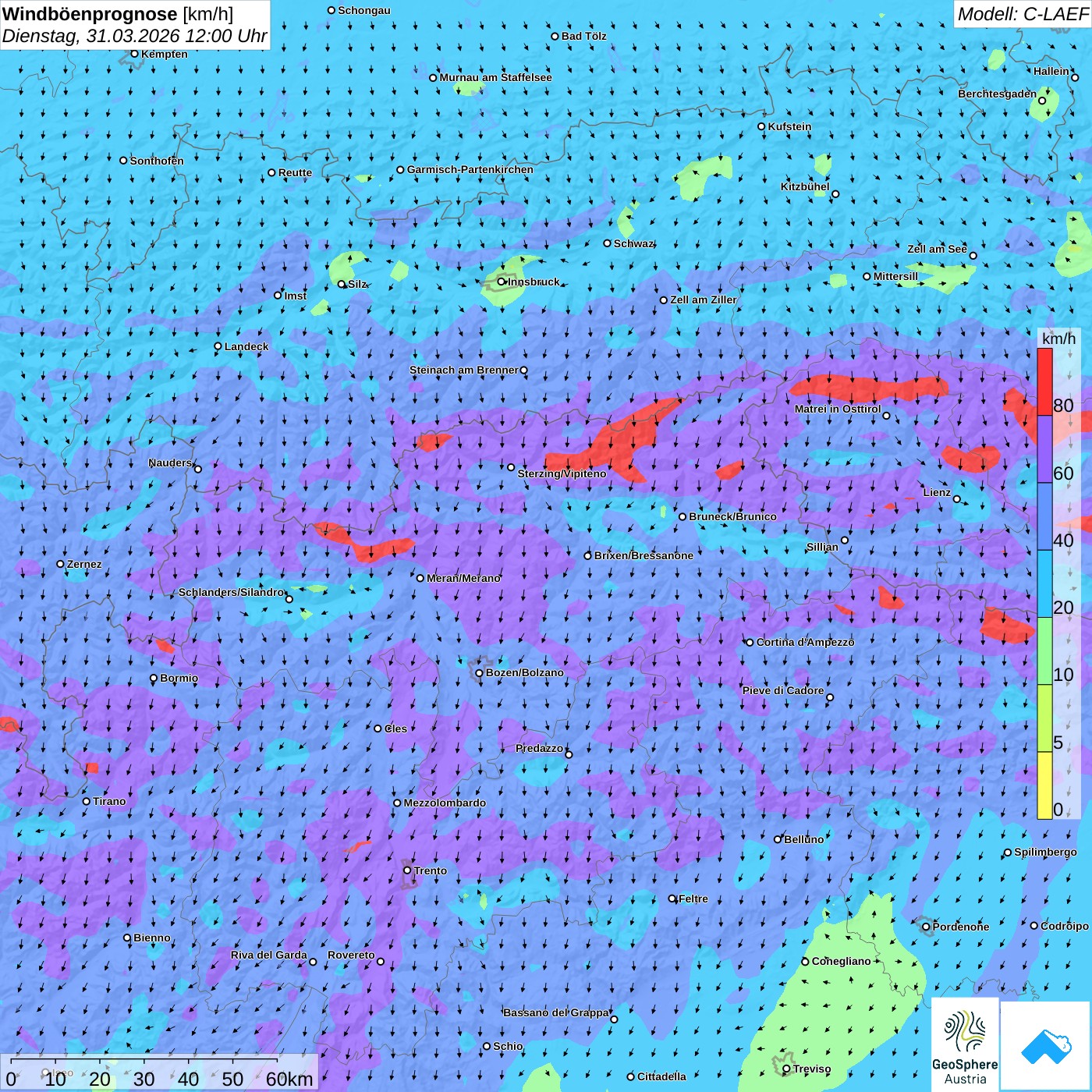Viewport: 1092px width, 1092px height.
Task: Click the Bienno city label
Action: tap(152, 938)
